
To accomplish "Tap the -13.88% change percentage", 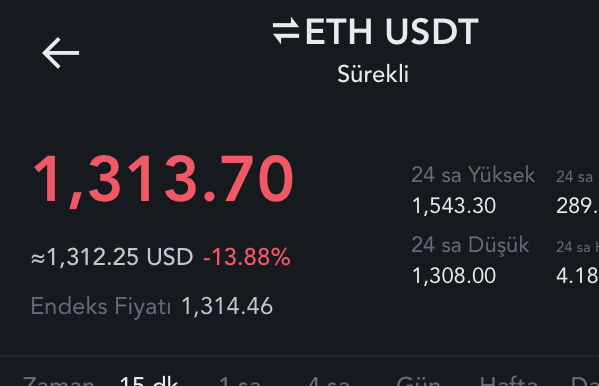I will [x=247, y=256].
